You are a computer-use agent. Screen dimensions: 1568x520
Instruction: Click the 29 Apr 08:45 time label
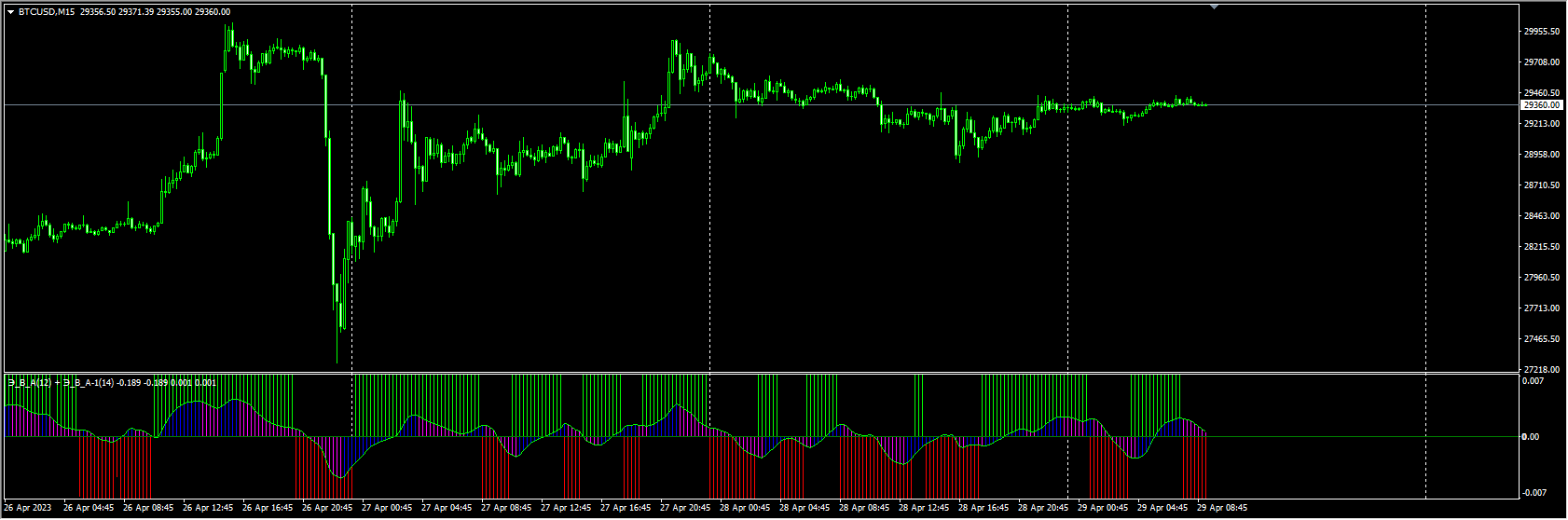pyautogui.click(x=1222, y=509)
